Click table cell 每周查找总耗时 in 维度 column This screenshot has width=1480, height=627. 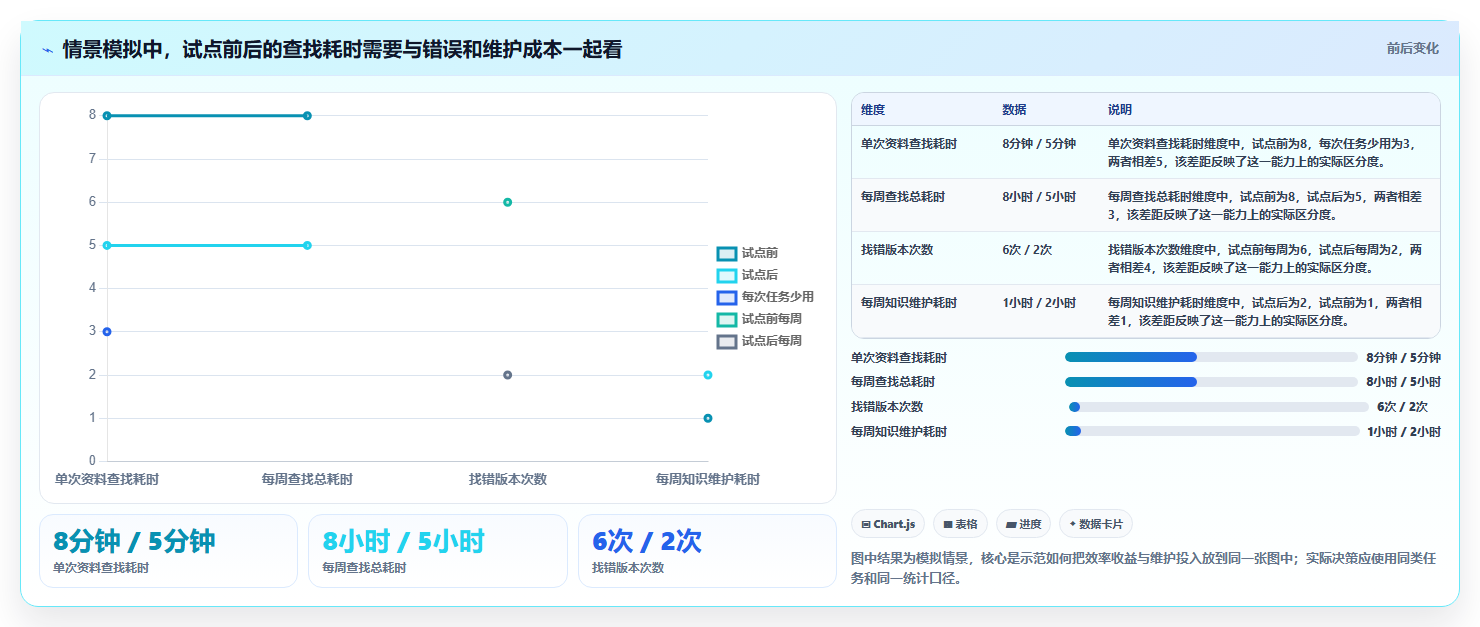pos(903,197)
